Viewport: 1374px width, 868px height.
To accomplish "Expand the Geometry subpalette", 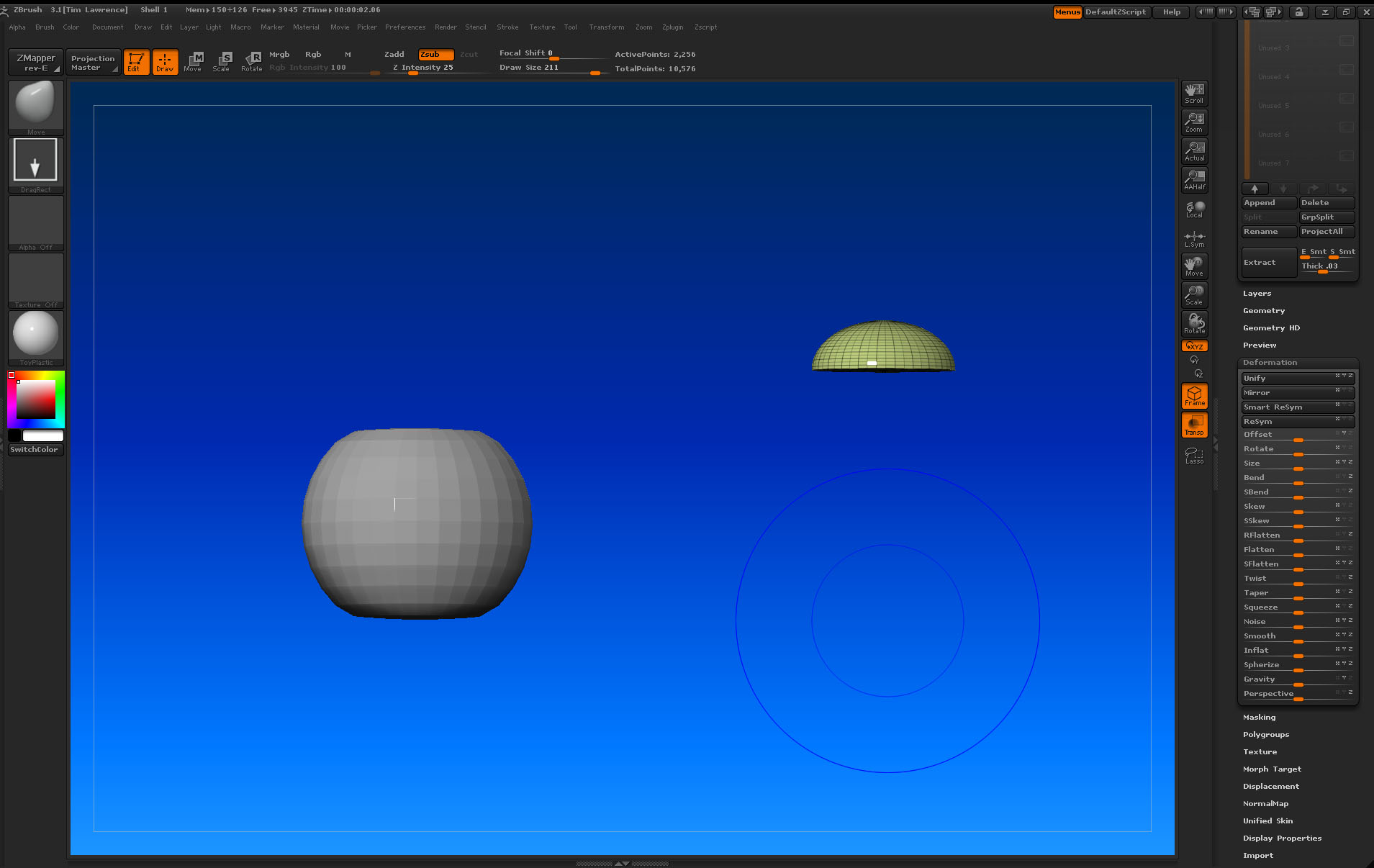I will click(1264, 310).
